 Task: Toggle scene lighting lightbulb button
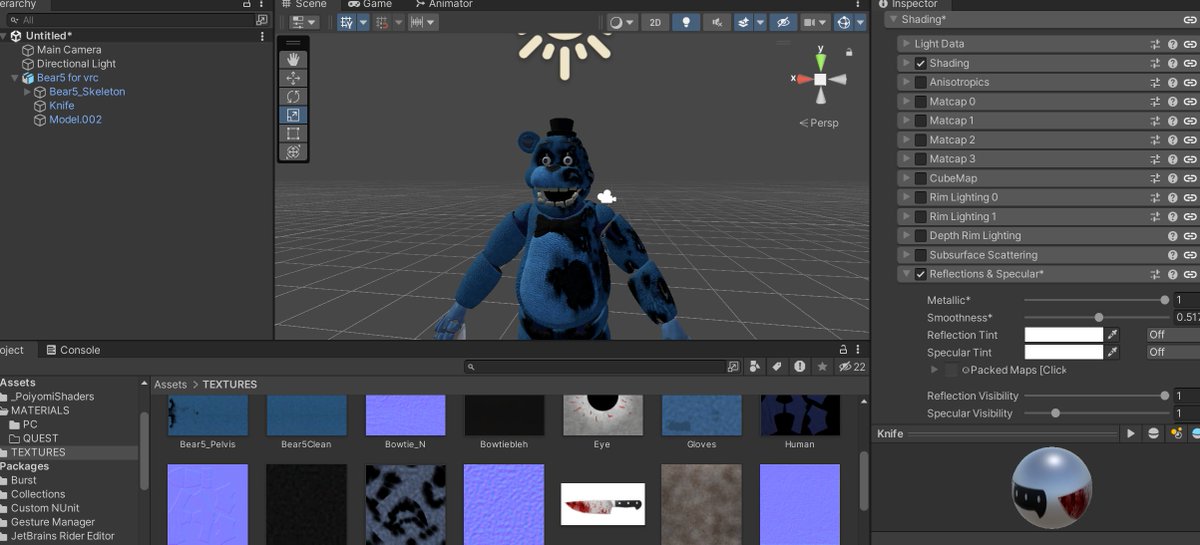click(686, 22)
